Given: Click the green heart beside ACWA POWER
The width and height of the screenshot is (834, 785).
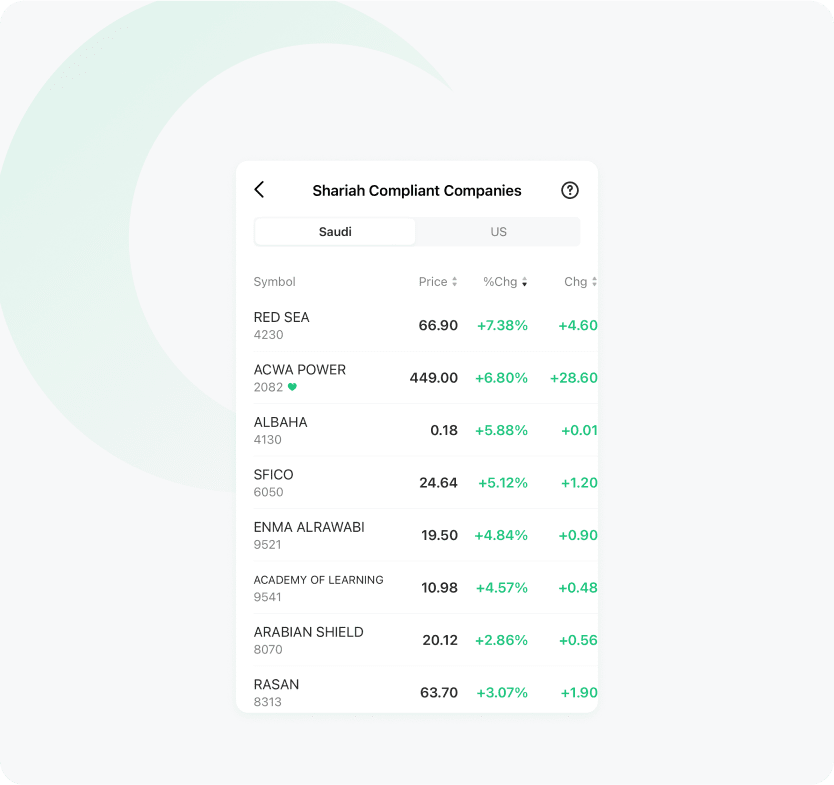Looking at the screenshot, I should point(292,387).
